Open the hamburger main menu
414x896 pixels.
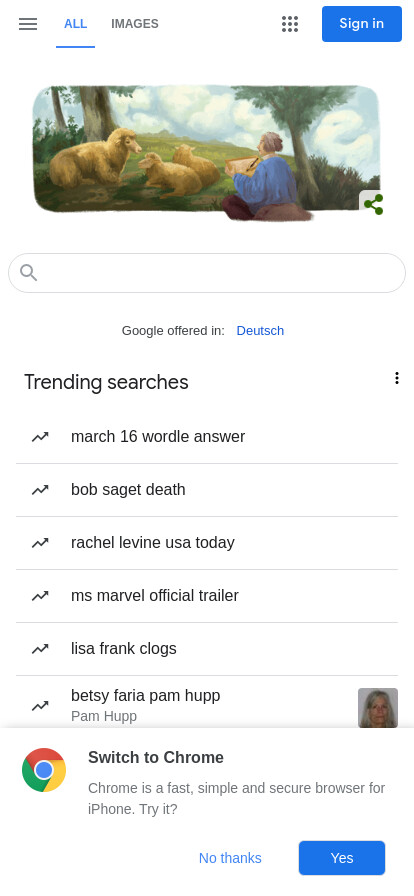click(x=27, y=24)
